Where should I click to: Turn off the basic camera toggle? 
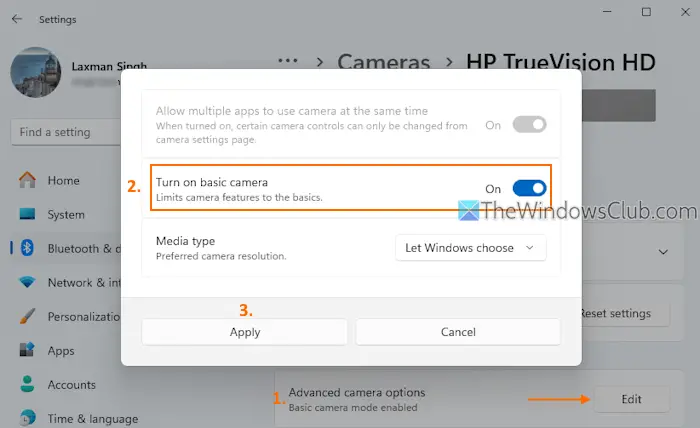pos(529,188)
